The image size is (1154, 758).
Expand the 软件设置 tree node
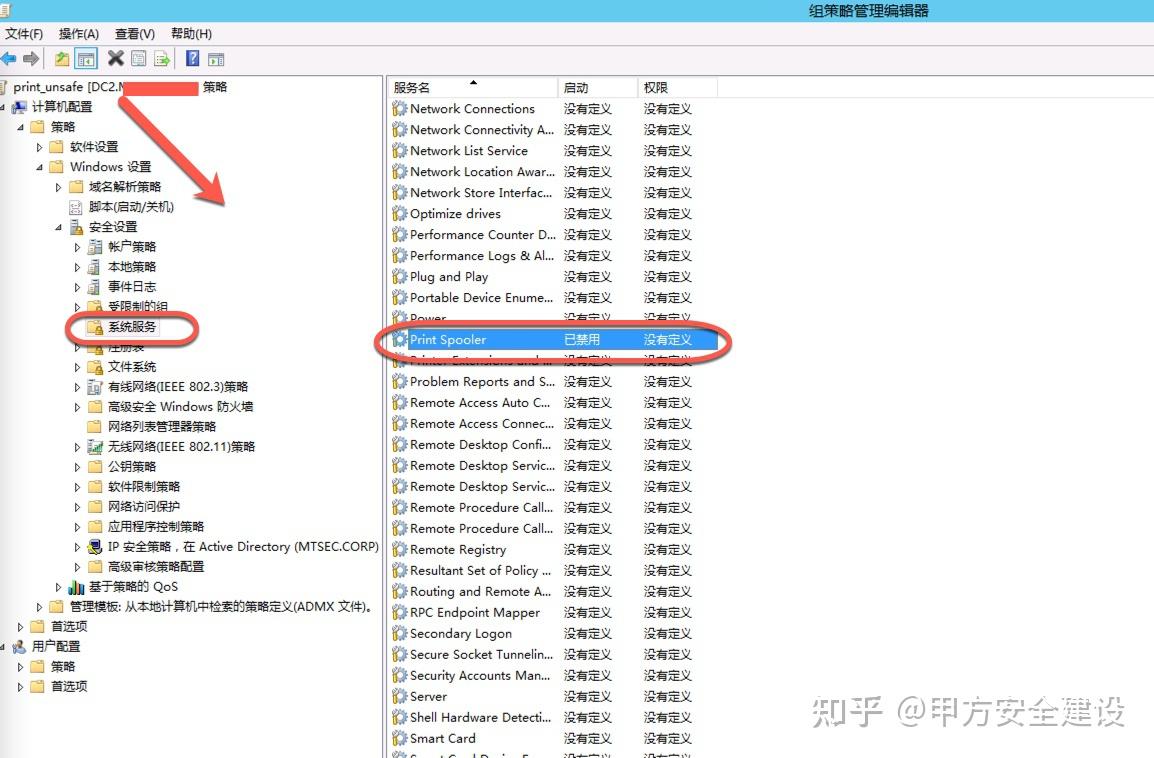pyautogui.click(x=38, y=146)
